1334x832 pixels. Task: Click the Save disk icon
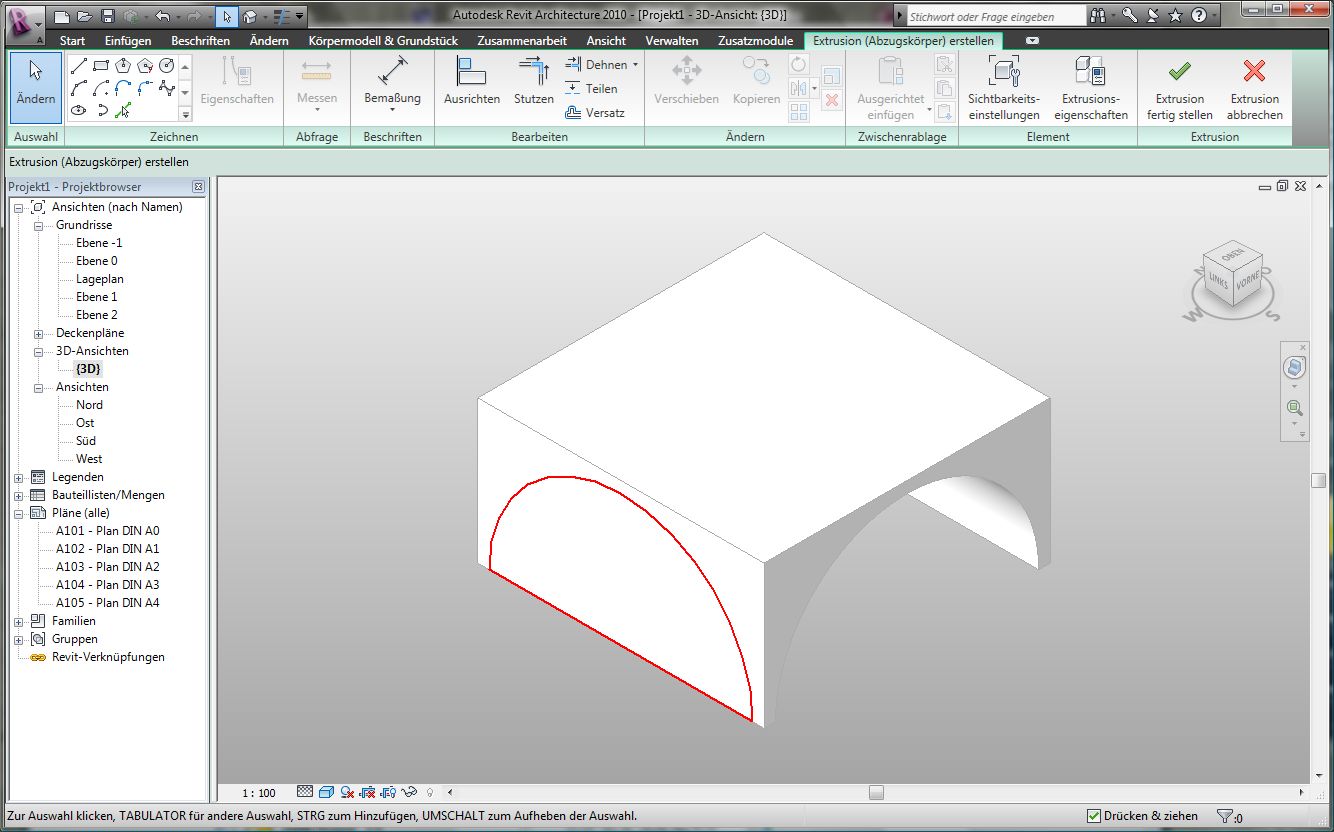108,17
